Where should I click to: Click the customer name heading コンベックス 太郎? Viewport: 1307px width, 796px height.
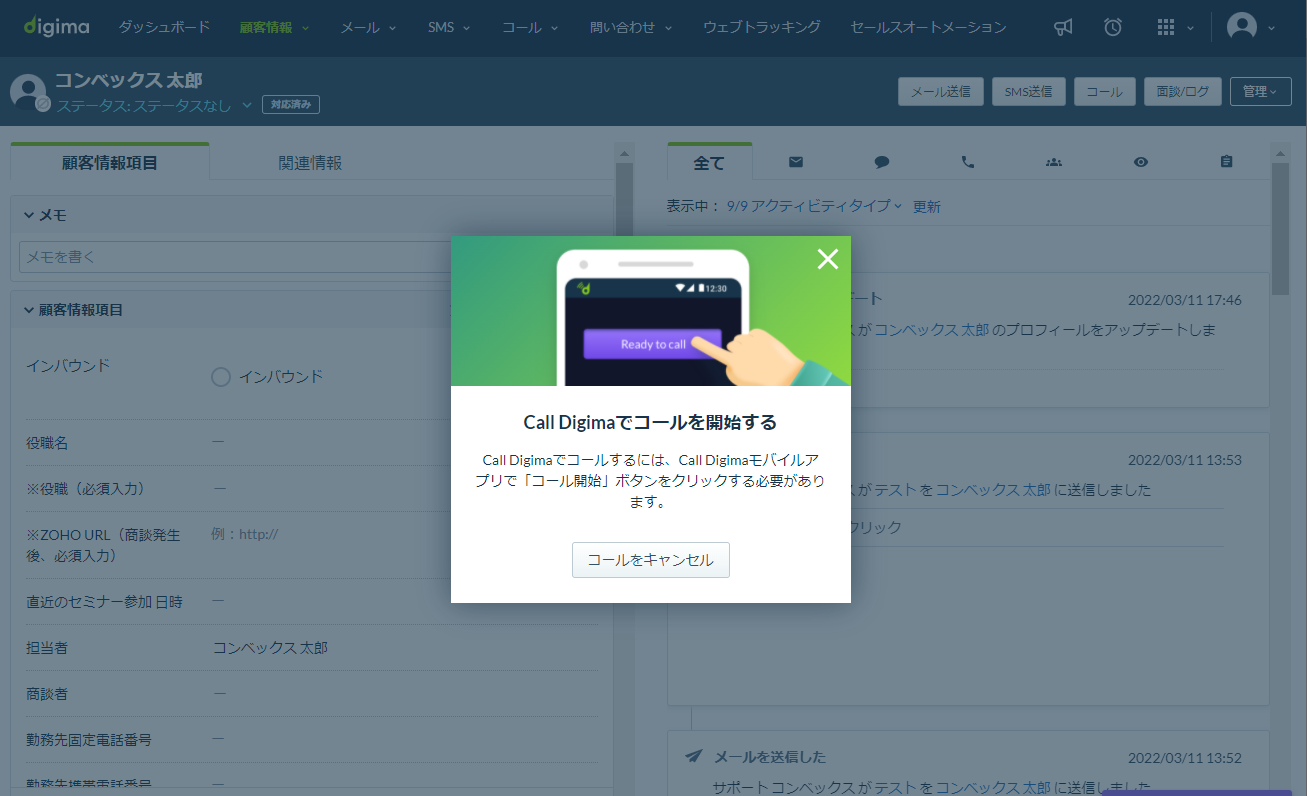coord(129,80)
